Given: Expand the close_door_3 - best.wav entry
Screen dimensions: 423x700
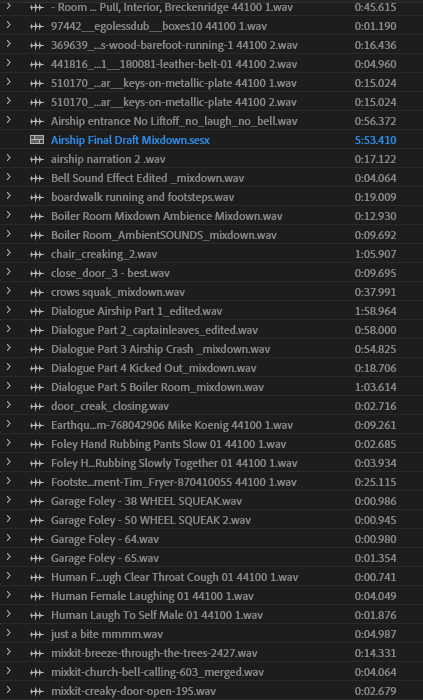Looking at the screenshot, I should [x=8, y=273].
